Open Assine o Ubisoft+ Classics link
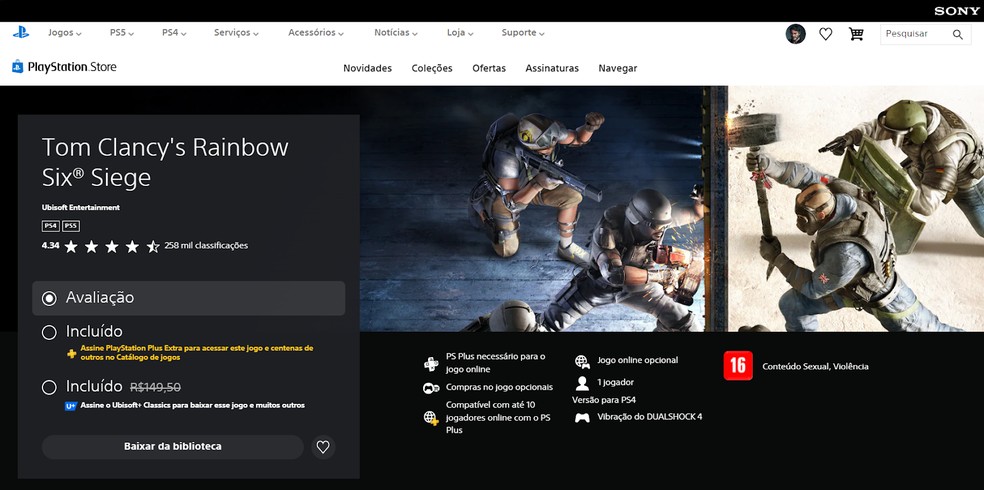 (x=193, y=405)
